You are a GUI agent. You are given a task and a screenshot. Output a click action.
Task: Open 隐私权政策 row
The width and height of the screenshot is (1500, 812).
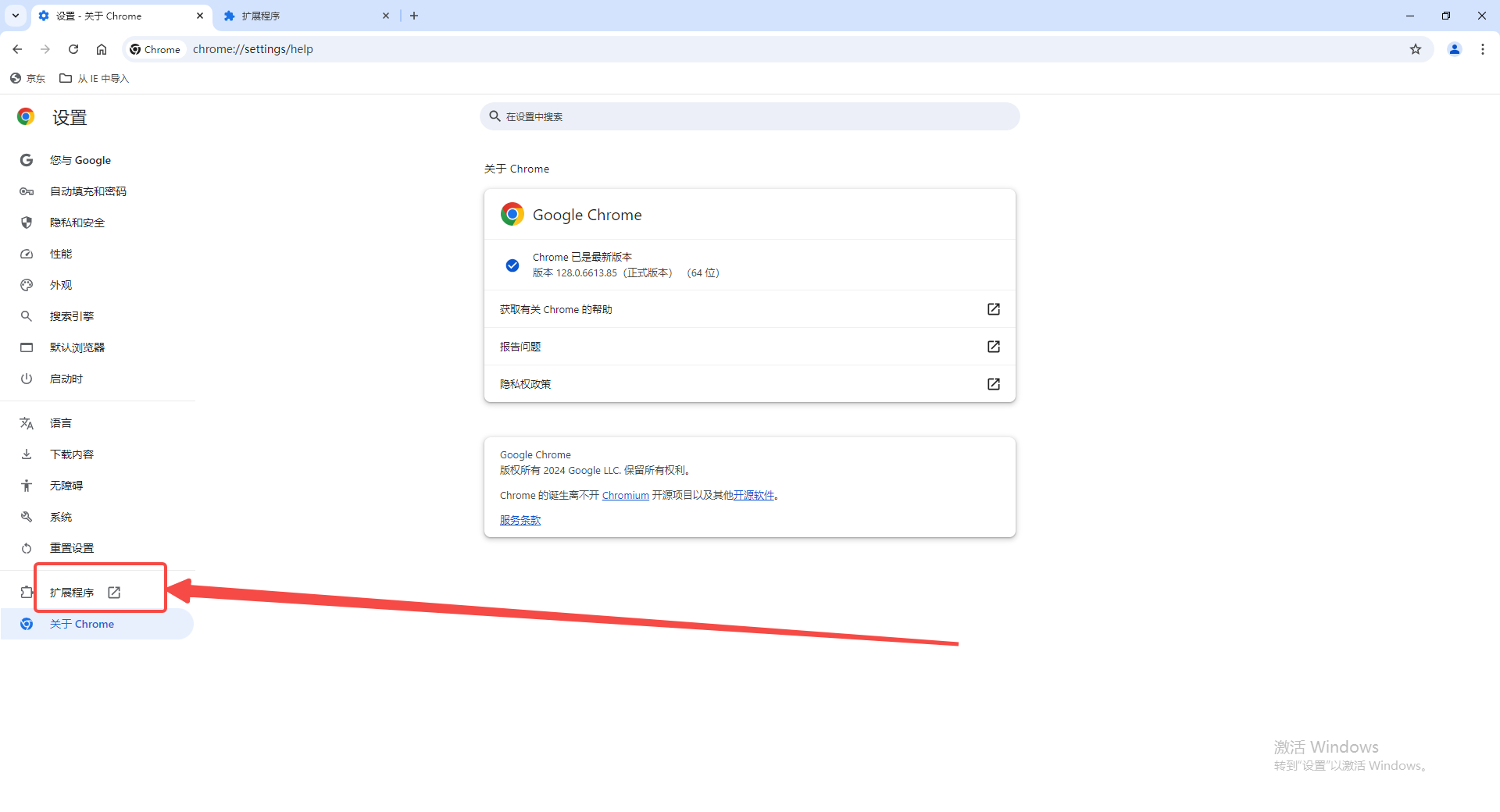coord(750,384)
